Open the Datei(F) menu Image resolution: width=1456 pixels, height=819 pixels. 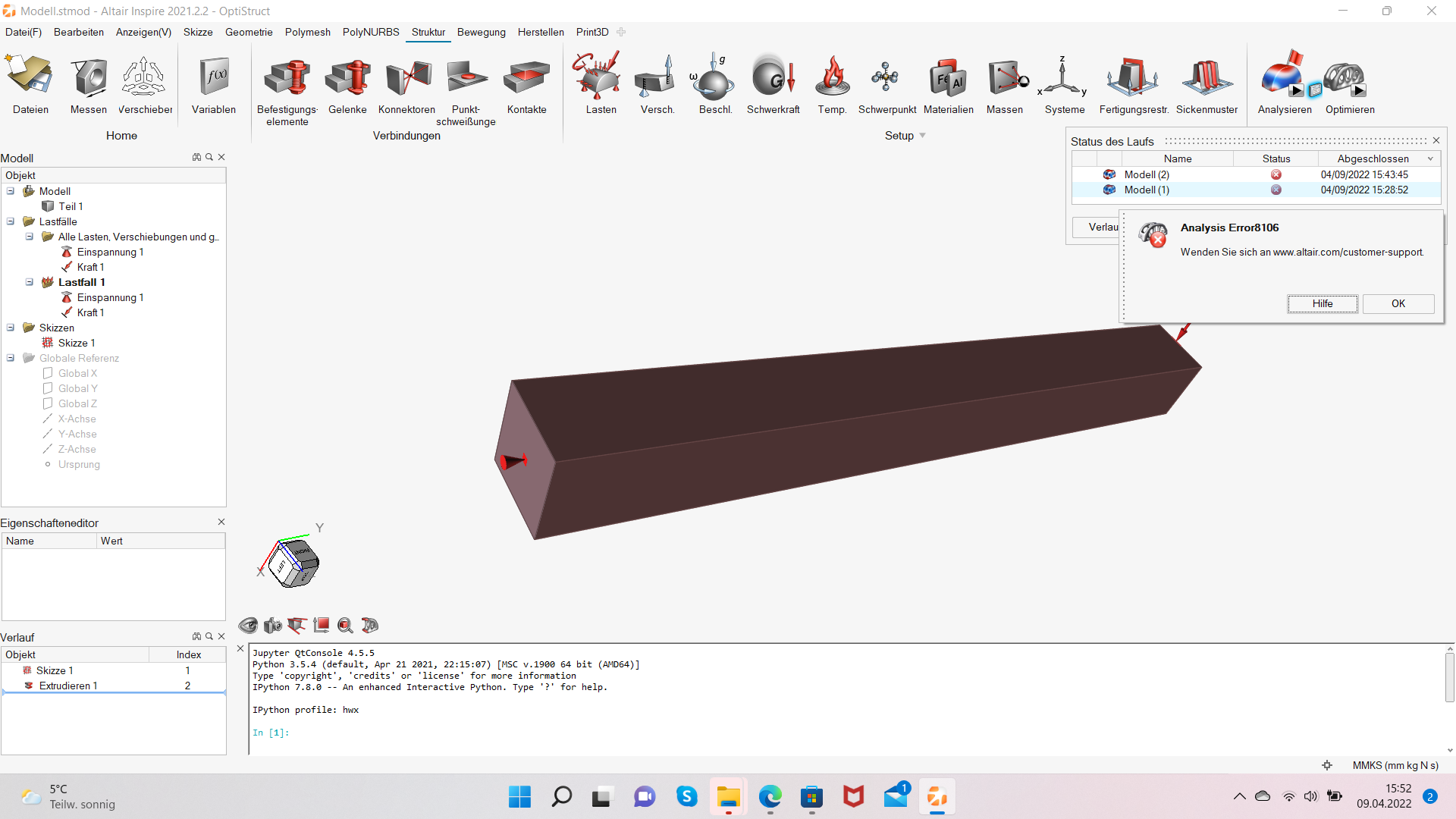[24, 32]
